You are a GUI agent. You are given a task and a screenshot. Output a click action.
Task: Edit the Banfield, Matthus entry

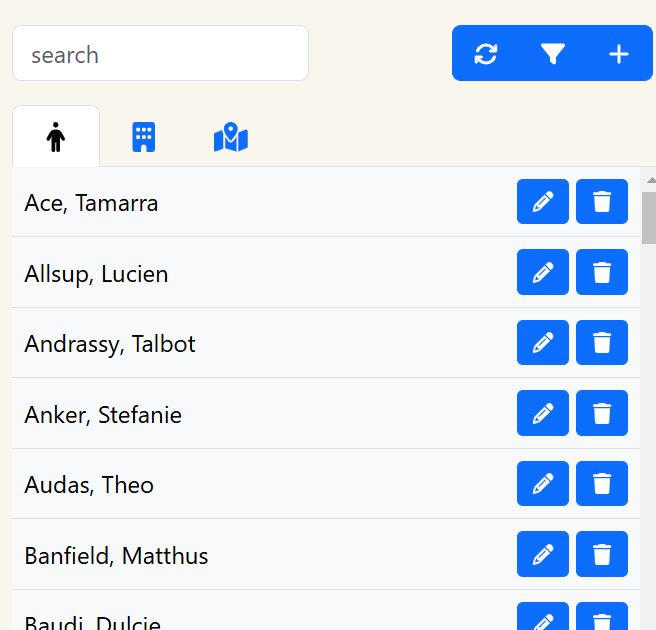pyautogui.click(x=543, y=554)
